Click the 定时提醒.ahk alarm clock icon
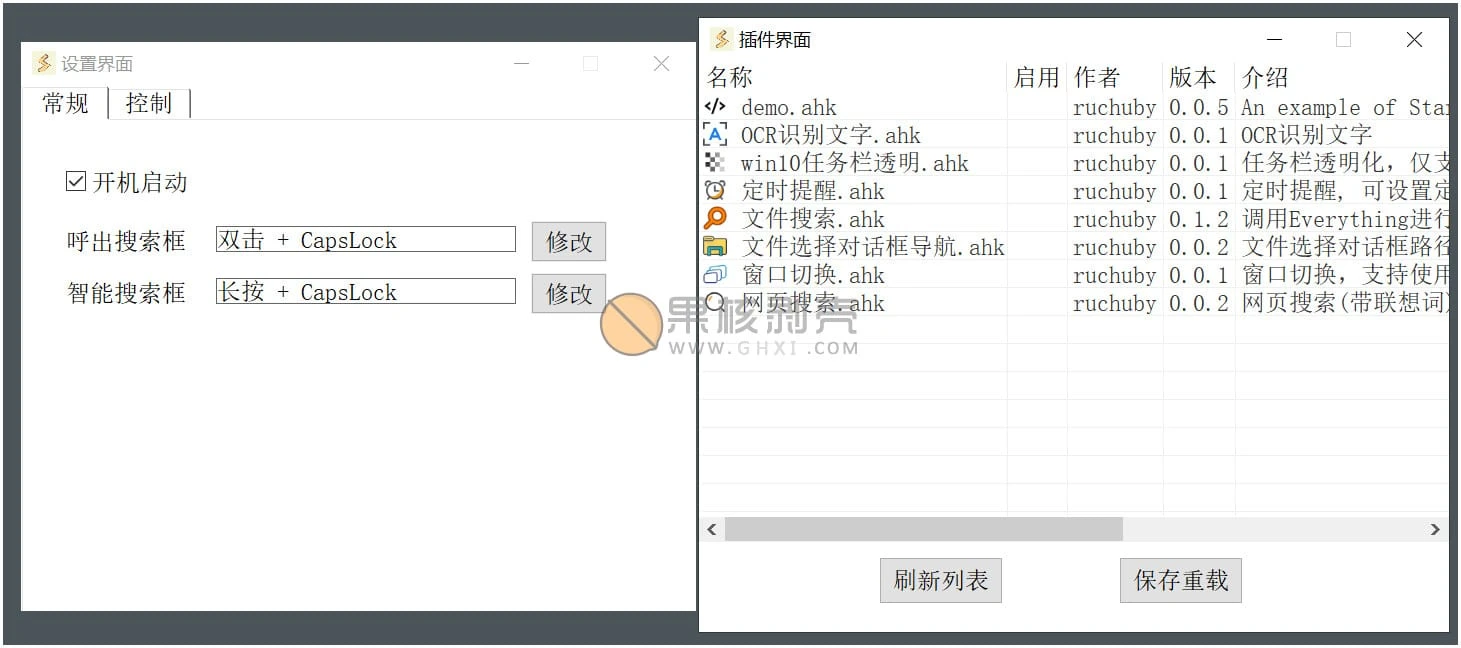This screenshot has width=1461, height=648. pyautogui.click(x=715, y=191)
